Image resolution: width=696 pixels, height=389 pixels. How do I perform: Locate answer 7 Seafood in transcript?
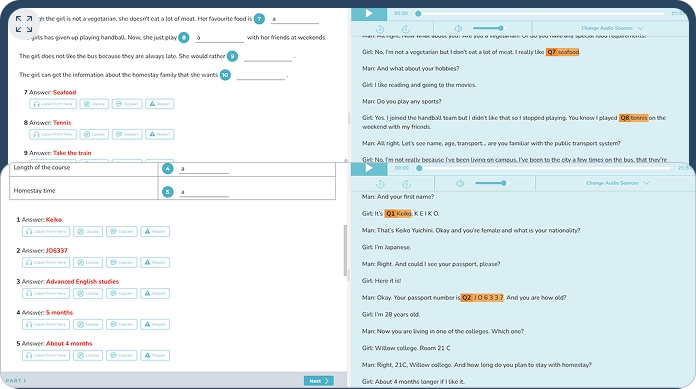[x=94, y=104]
